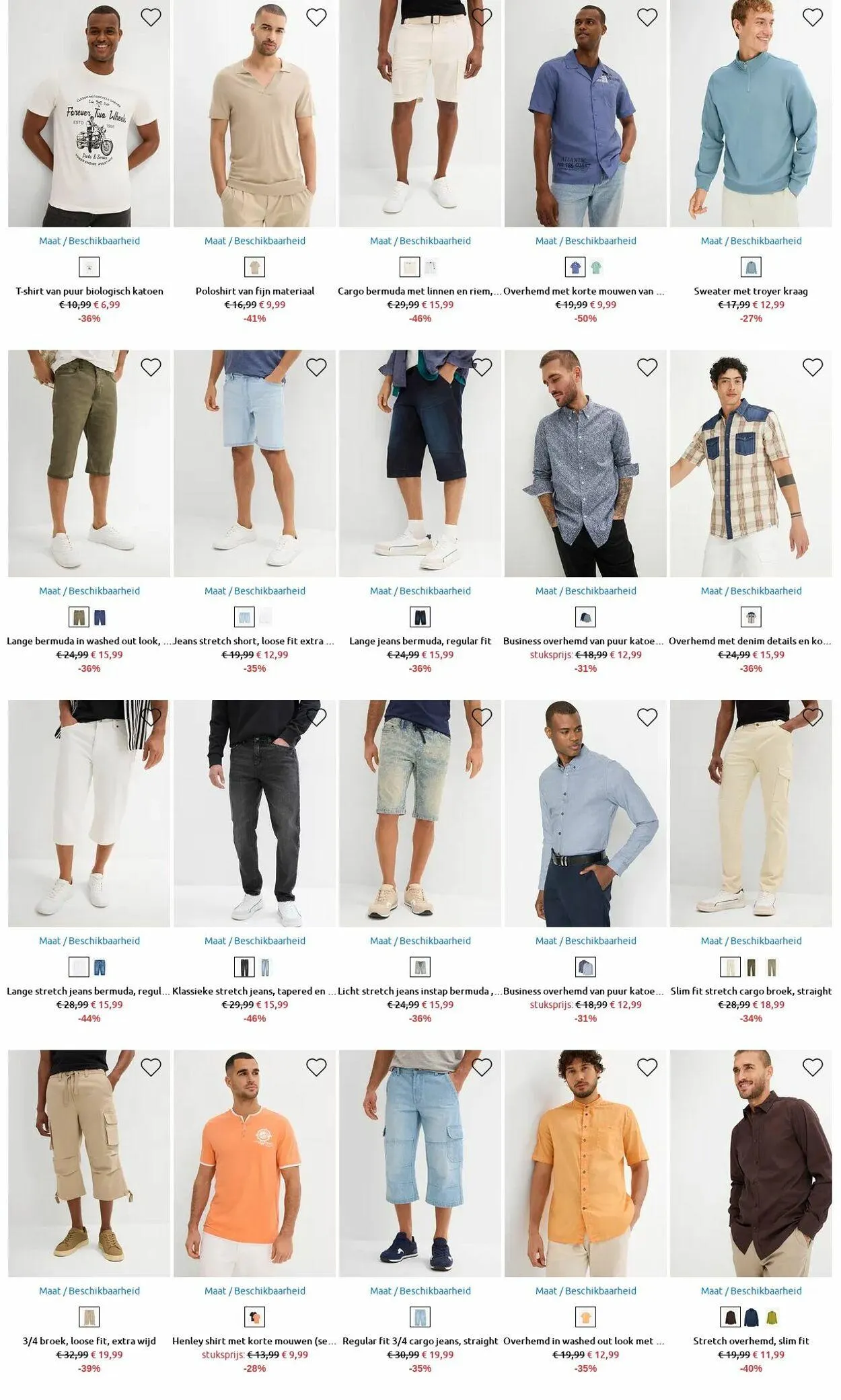Favorite the orange Henley shirt
Viewport: 841px width, 1400px height.
[x=316, y=1067]
